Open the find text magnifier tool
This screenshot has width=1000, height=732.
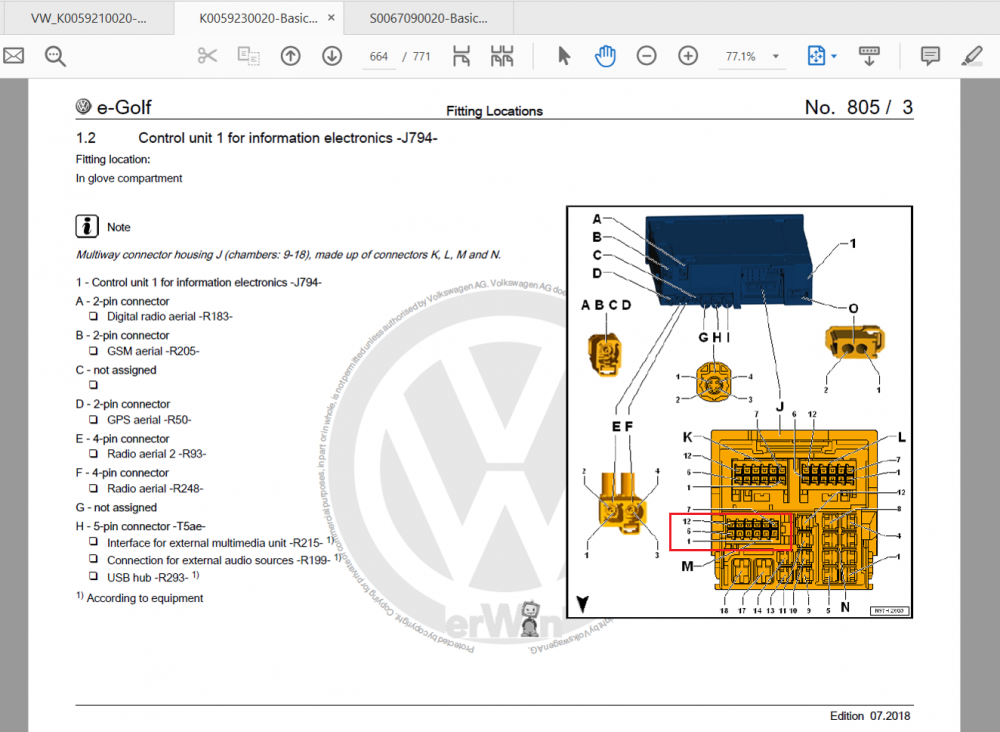55,56
